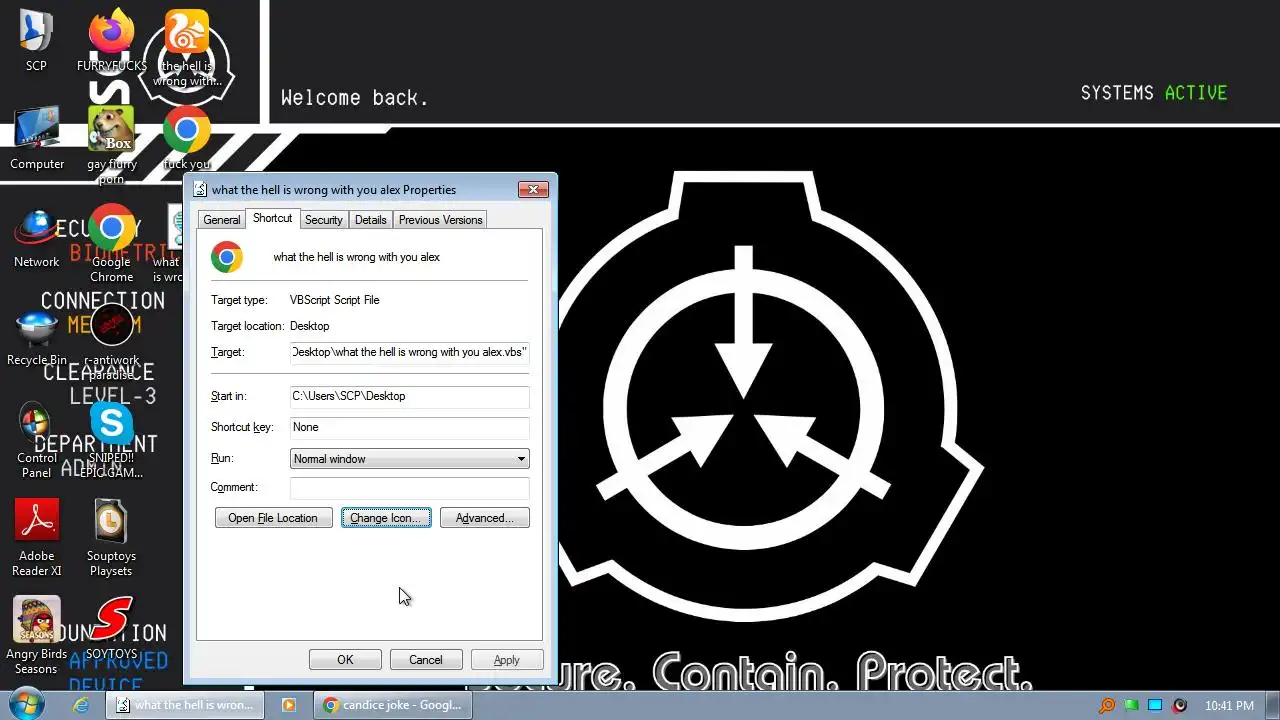Click the Apply button
The width and height of the screenshot is (1280, 720).
coord(506,660)
